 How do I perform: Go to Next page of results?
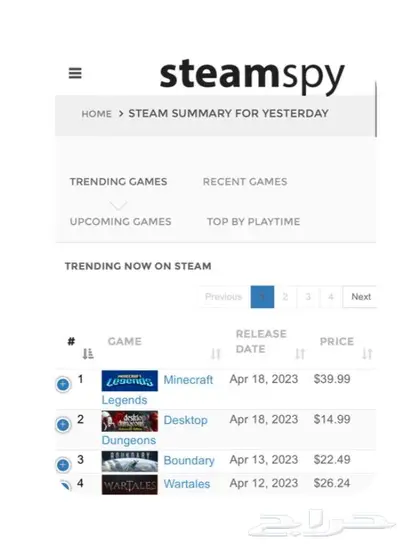click(360, 297)
